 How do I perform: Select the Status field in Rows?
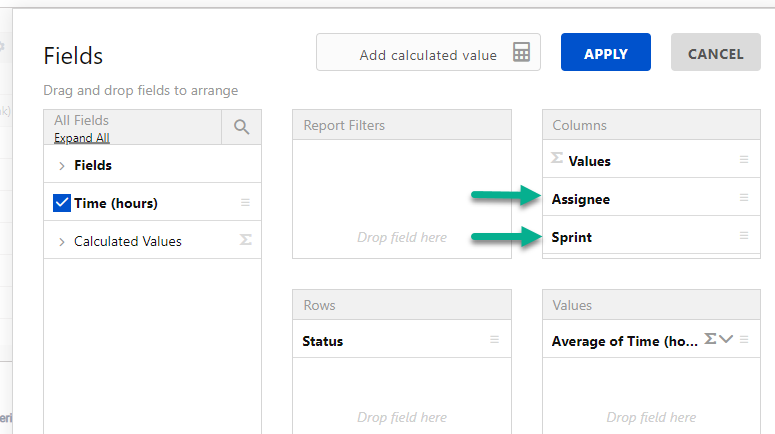401,339
